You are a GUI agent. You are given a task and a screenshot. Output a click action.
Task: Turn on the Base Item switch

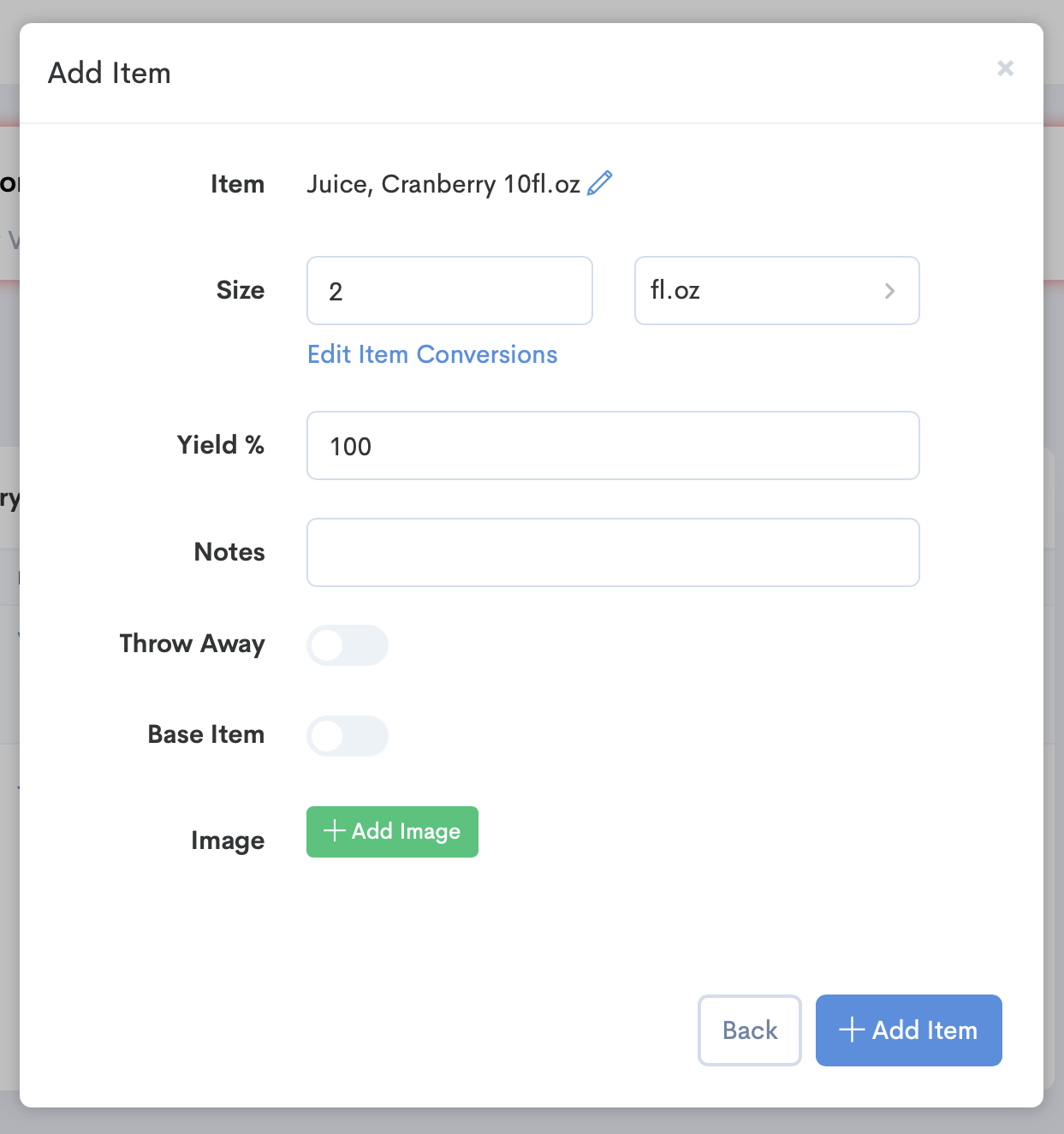pos(348,736)
